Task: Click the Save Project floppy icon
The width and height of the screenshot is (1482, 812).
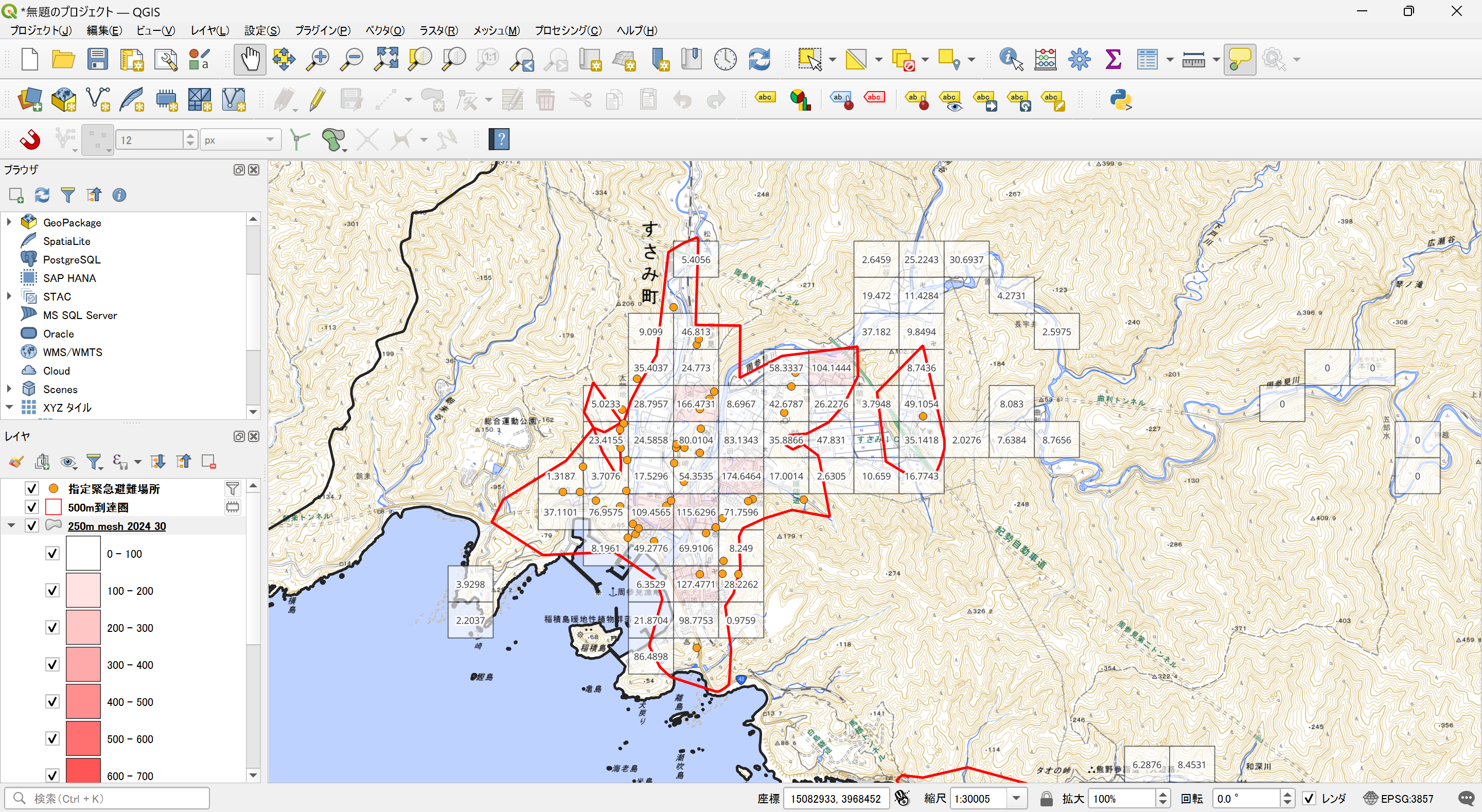Action: click(97, 59)
